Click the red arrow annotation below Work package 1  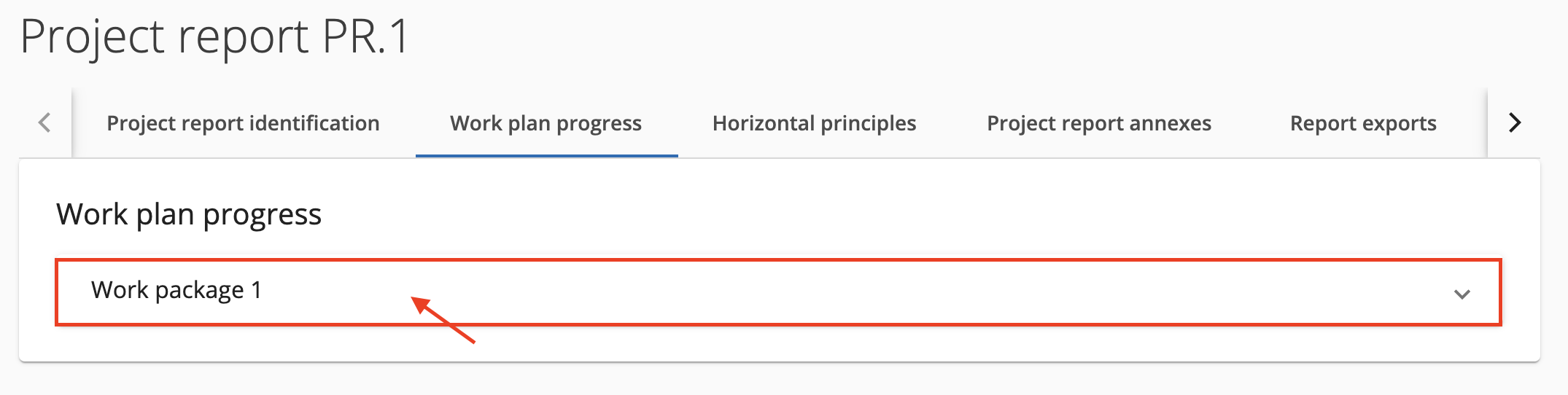(443, 319)
